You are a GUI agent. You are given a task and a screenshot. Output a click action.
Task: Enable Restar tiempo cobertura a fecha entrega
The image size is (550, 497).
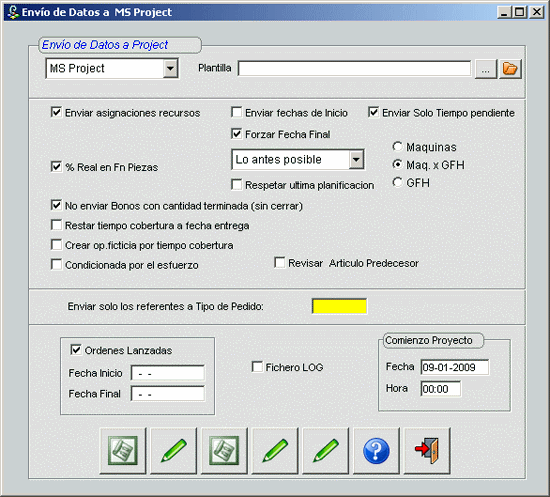click(56, 225)
